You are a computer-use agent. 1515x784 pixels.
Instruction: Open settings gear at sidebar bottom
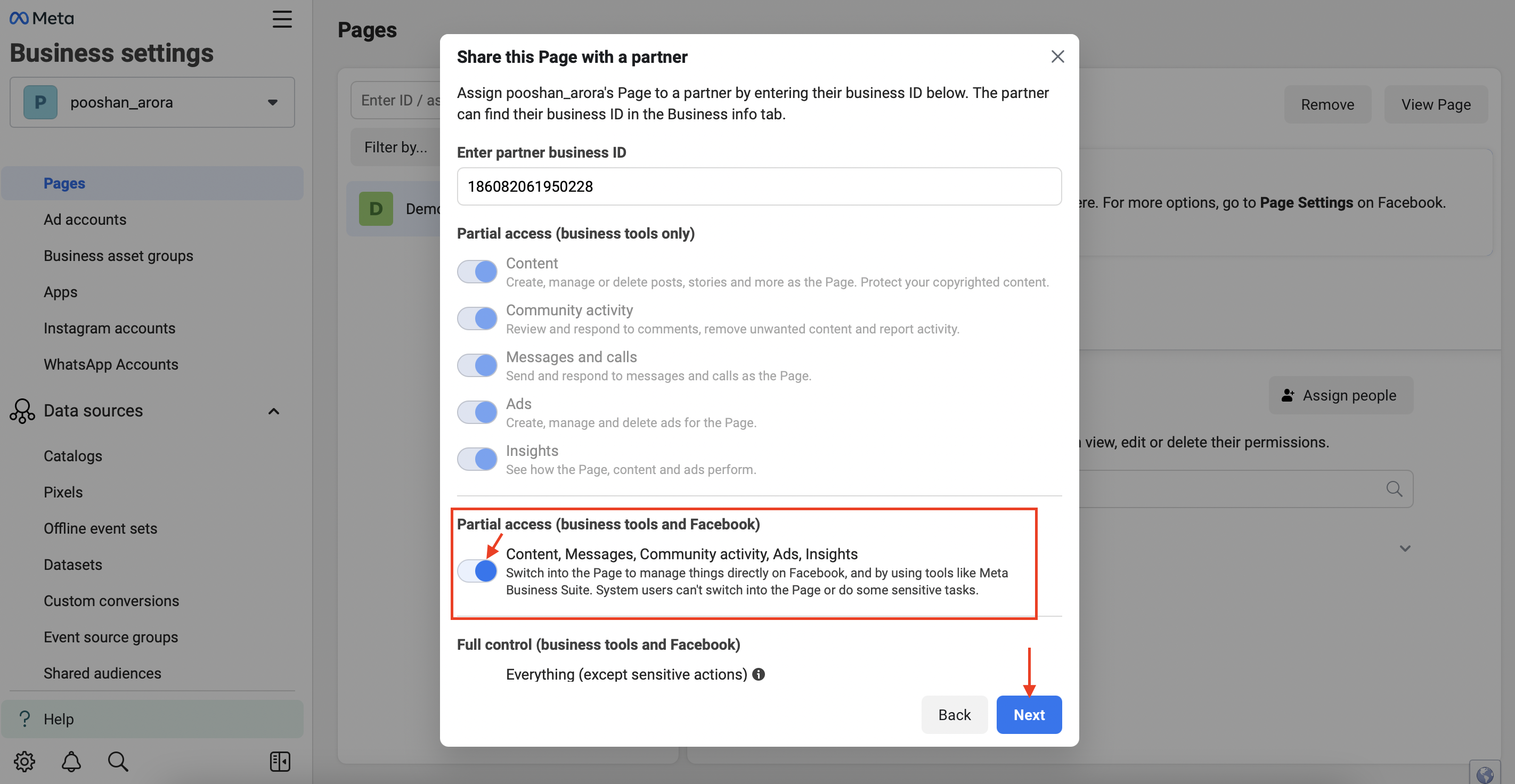click(24, 761)
